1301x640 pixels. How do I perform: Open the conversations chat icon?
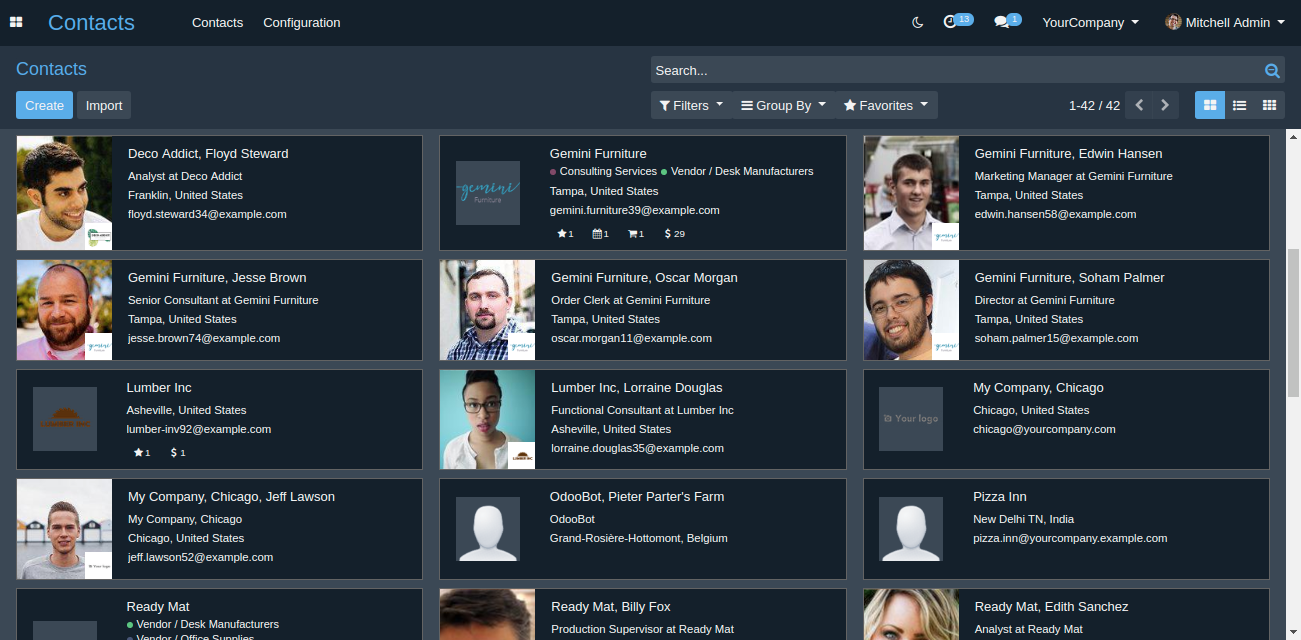click(1001, 22)
